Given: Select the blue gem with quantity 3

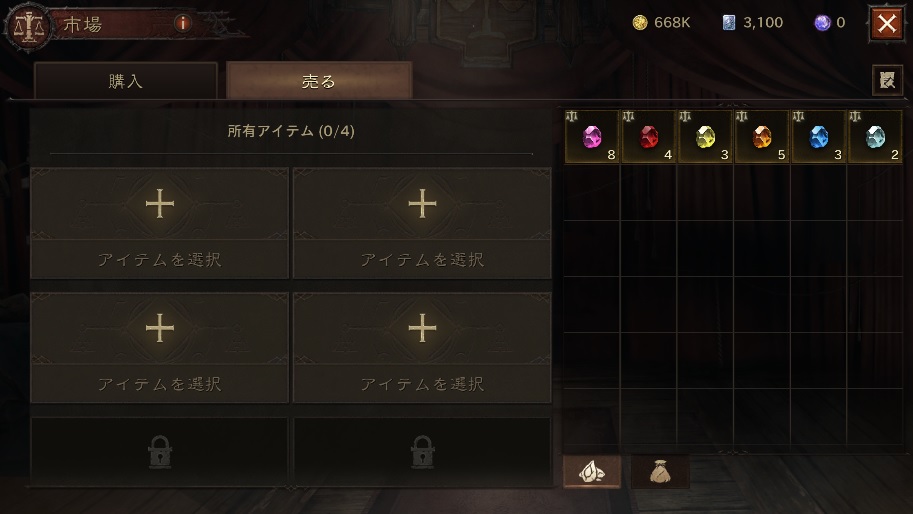Looking at the screenshot, I should [819, 137].
